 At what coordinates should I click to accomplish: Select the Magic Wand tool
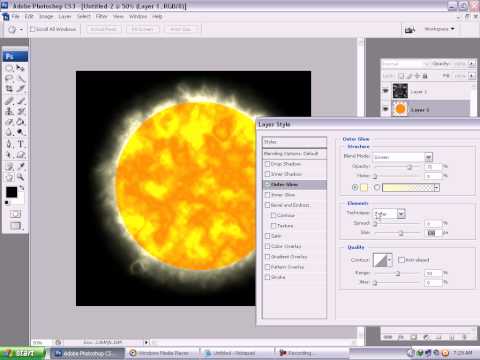pos(20,79)
